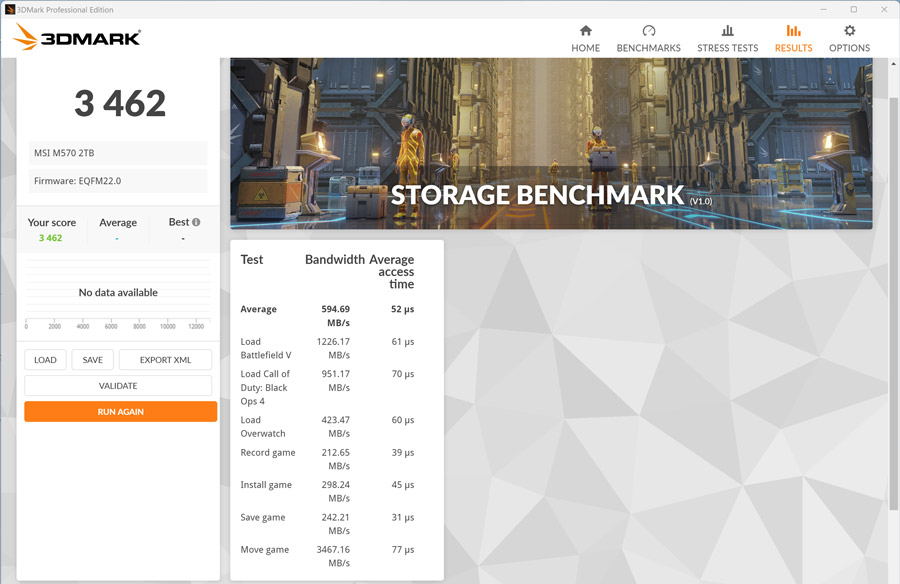Click the 423.47 MB/s bandwidth value
Viewport: 900px width, 584px height.
click(336, 427)
